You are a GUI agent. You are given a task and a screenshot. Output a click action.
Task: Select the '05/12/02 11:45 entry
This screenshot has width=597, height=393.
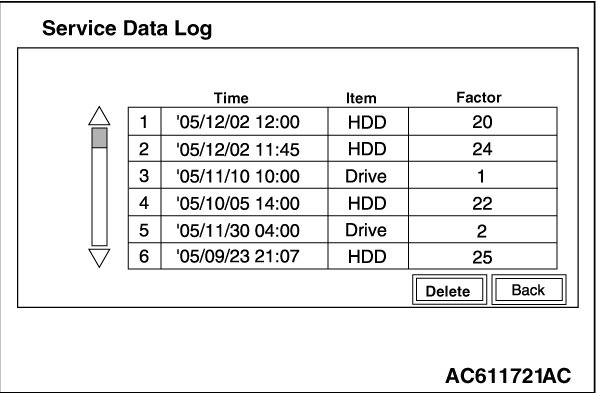click(343, 149)
